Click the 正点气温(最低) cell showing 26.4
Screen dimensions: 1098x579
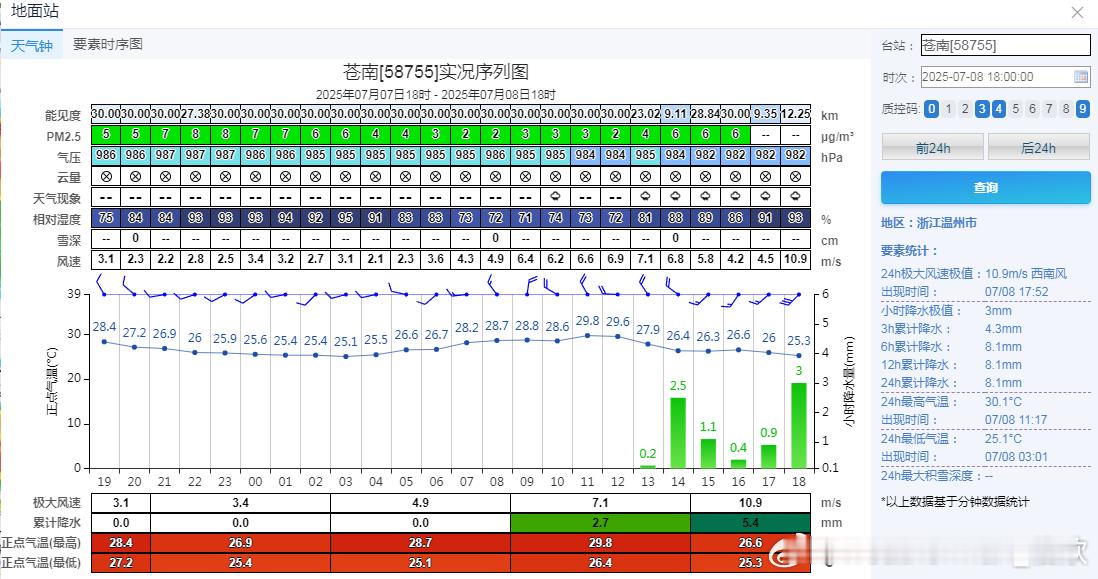[x=600, y=563]
